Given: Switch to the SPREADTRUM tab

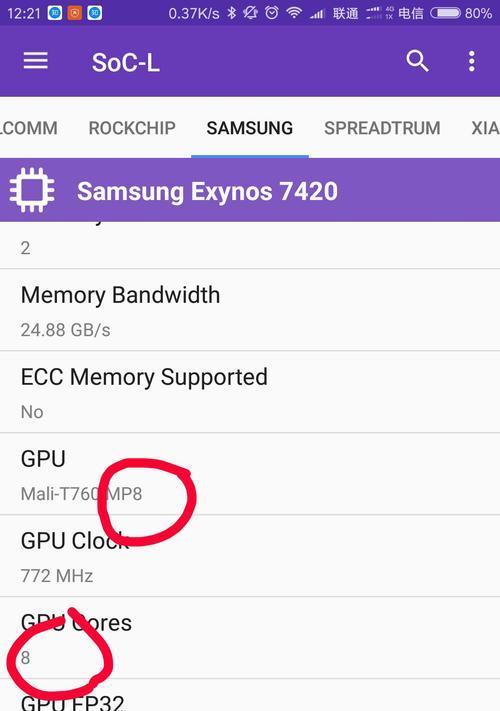Looking at the screenshot, I should (x=382, y=128).
